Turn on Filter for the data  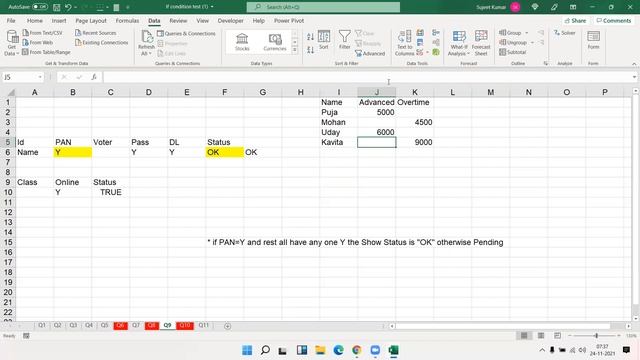(x=344, y=40)
